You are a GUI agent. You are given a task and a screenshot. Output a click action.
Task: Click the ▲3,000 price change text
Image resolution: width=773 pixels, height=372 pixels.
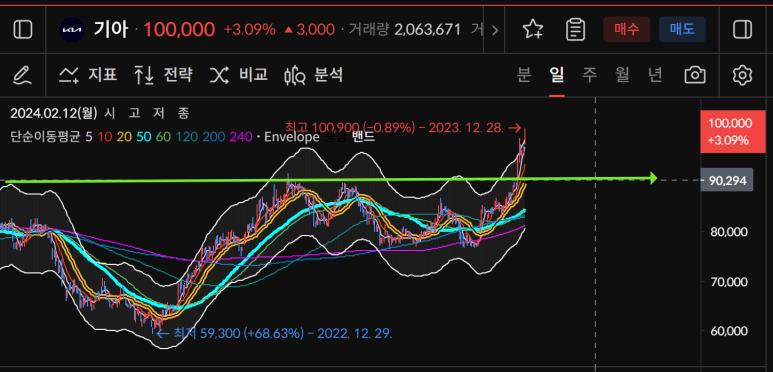point(309,30)
